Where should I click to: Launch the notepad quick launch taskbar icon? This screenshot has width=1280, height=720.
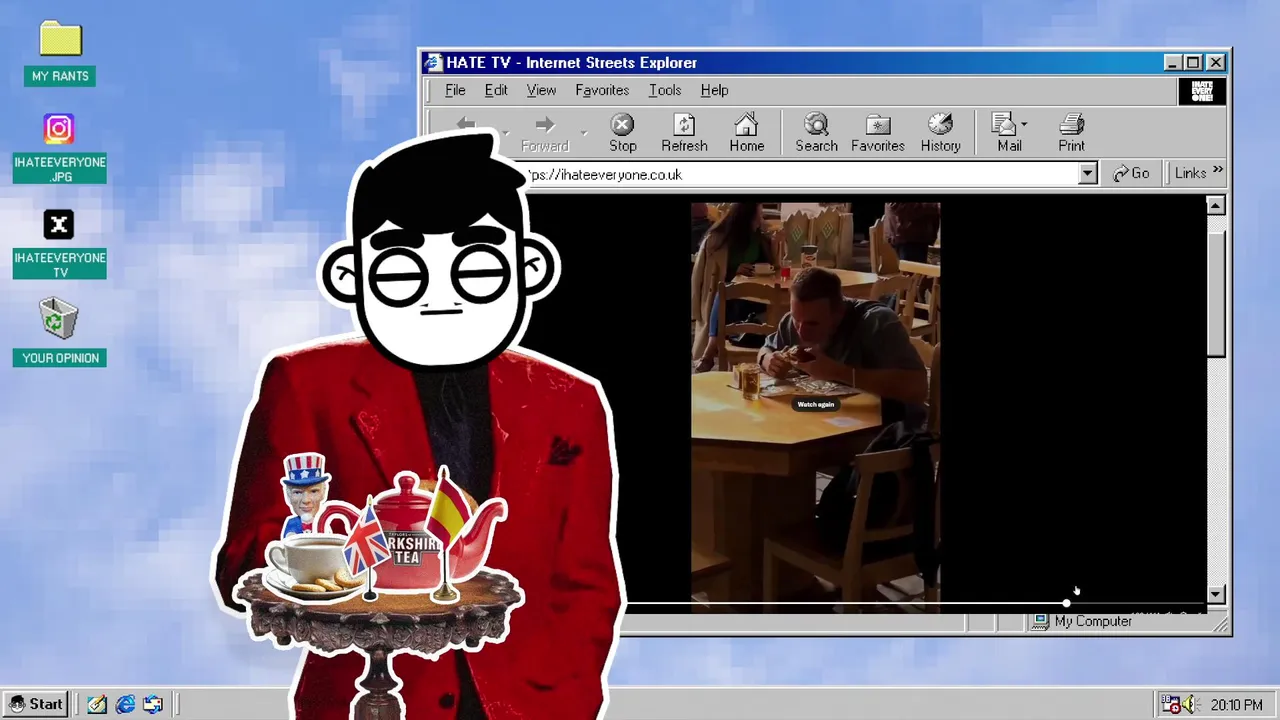coord(97,704)
